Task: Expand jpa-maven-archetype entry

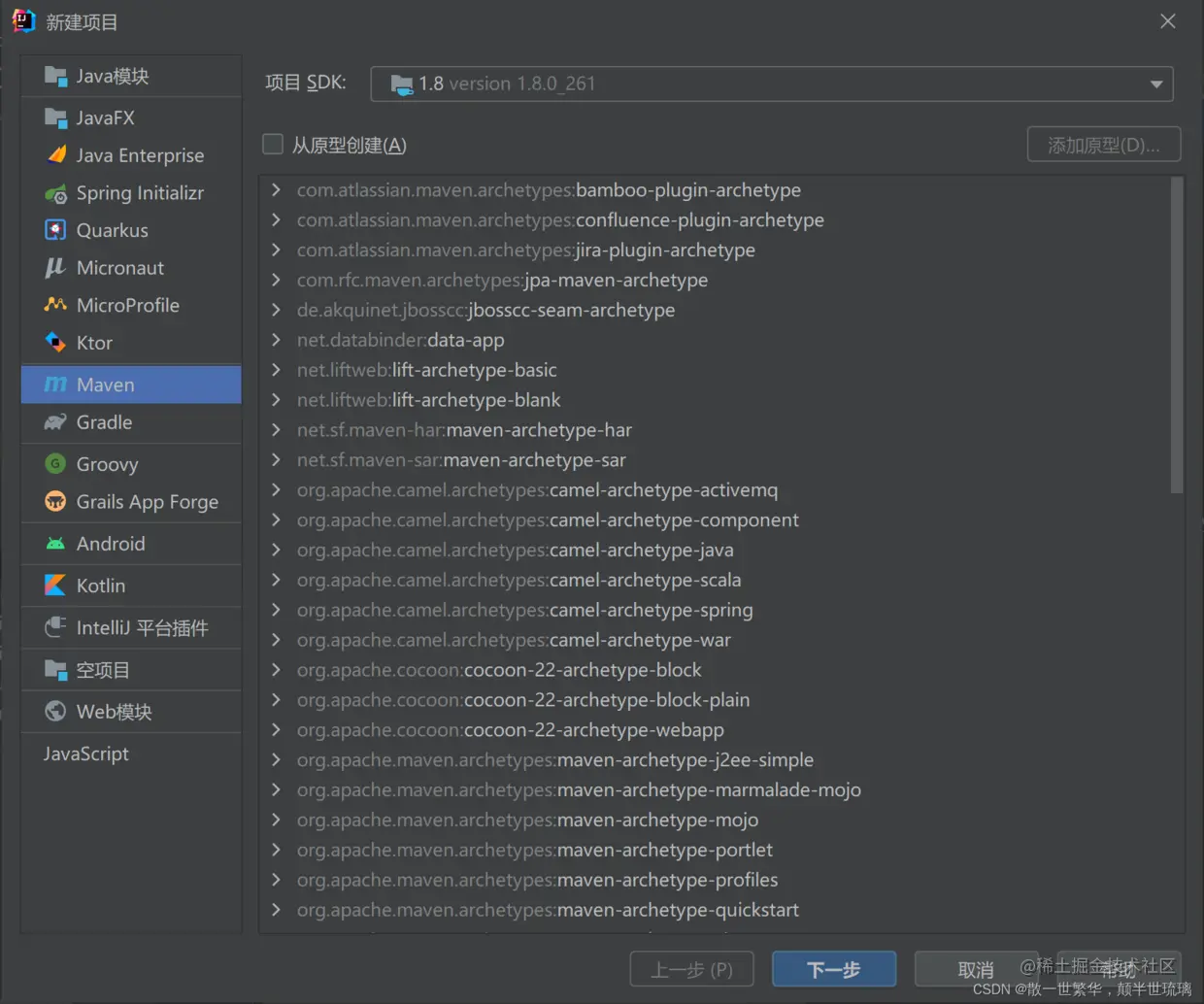Action: tap(276, 280)
